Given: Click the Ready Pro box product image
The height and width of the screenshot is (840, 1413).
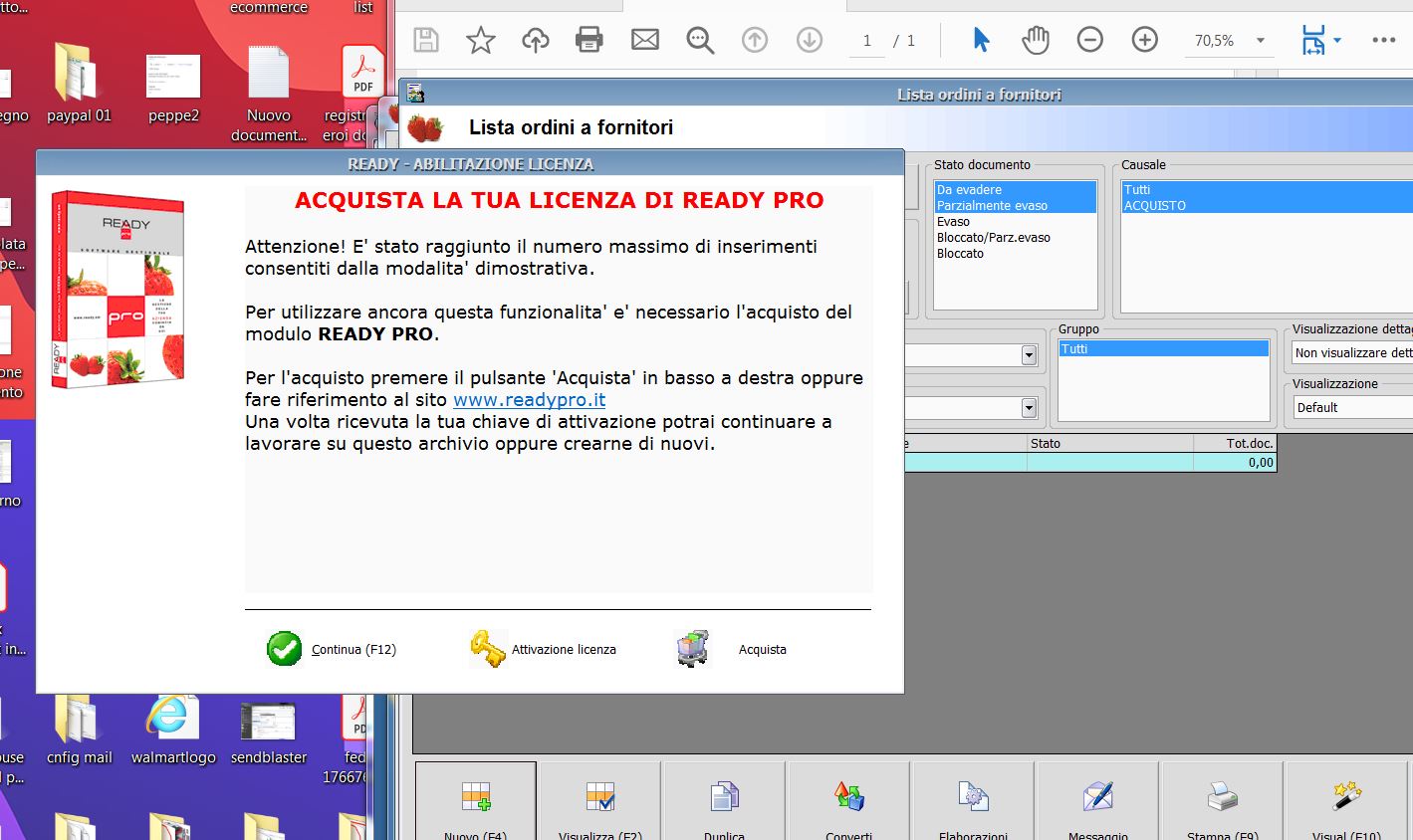Looking at the screenshot, I should pos(118,290).
